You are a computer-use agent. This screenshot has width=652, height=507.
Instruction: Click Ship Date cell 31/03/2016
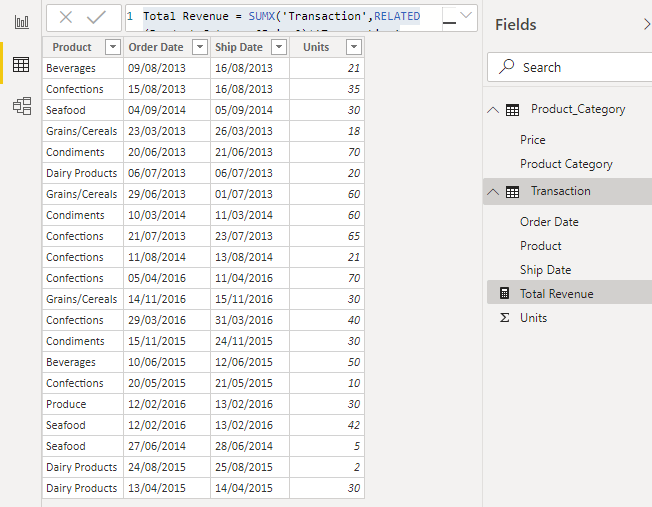tap(249, 320)
